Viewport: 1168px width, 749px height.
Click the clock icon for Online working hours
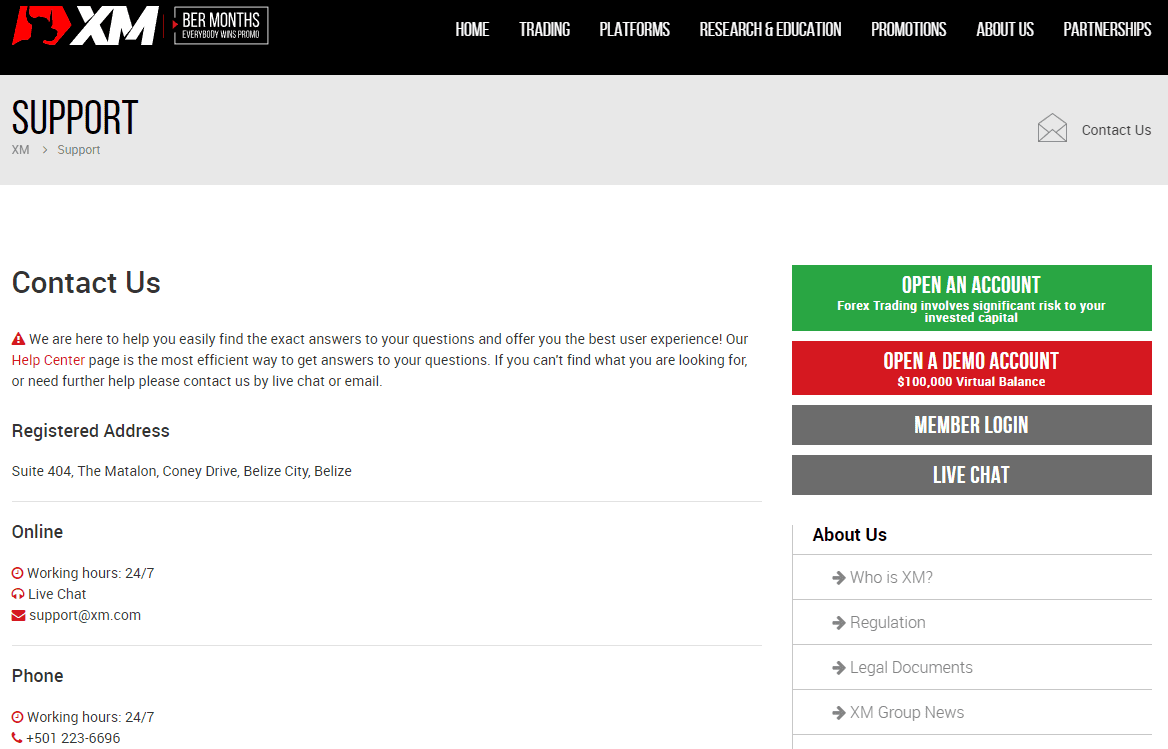16,572
